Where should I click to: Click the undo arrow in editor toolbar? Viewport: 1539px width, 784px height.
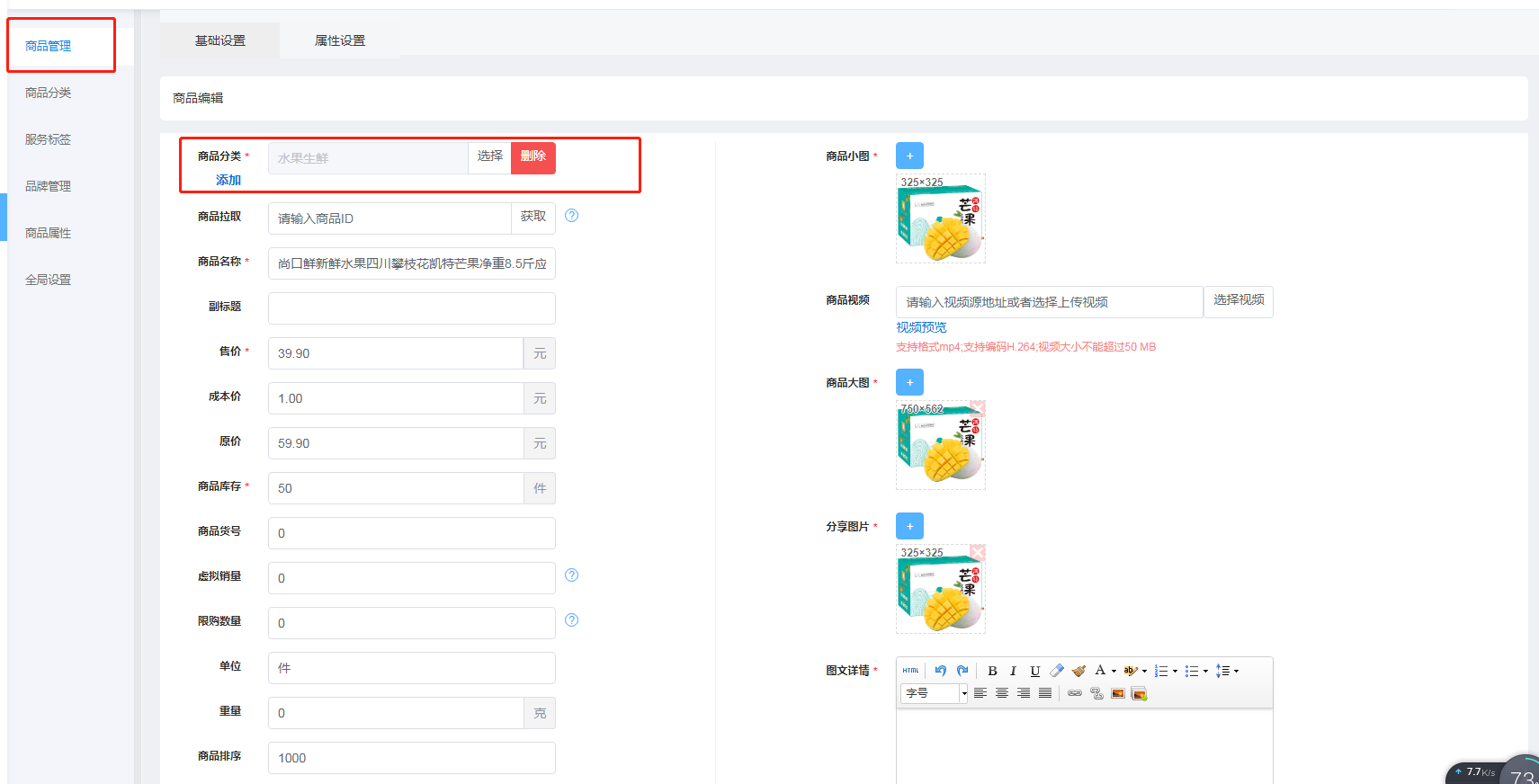coord(941,671)
